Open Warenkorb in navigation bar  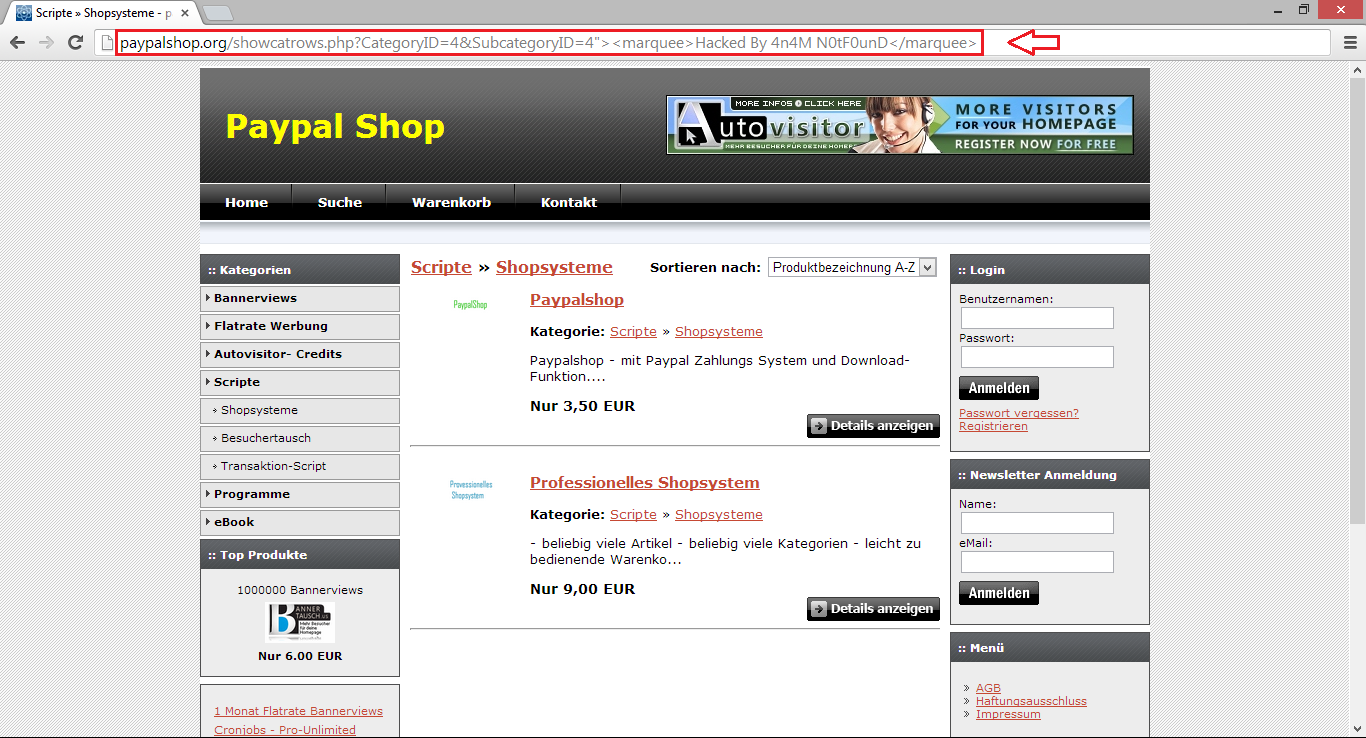click(x=451, y=202)
